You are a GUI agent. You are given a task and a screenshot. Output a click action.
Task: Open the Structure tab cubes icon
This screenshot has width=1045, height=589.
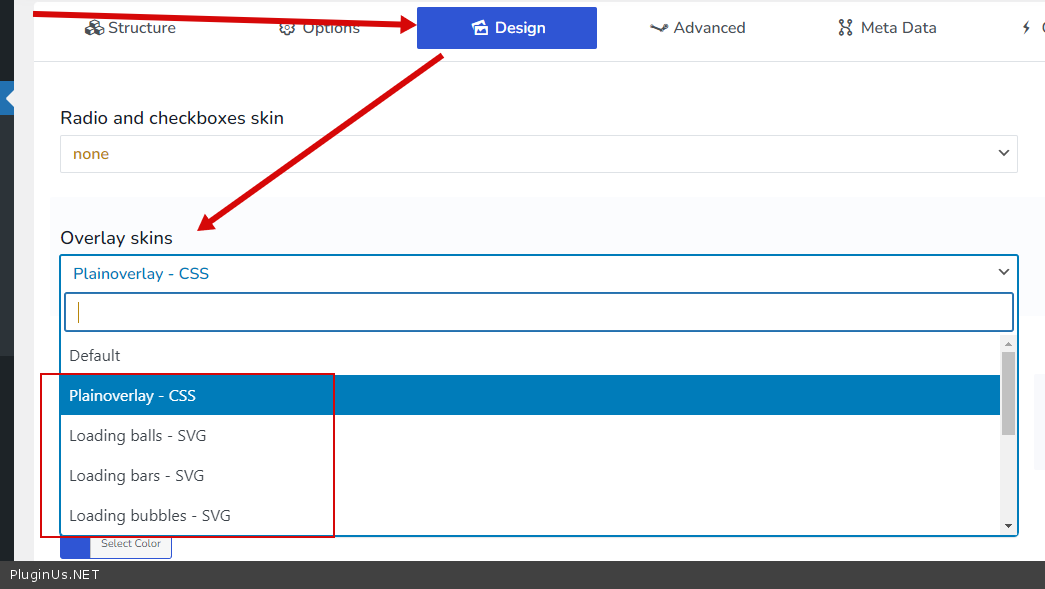coord(94,28)
